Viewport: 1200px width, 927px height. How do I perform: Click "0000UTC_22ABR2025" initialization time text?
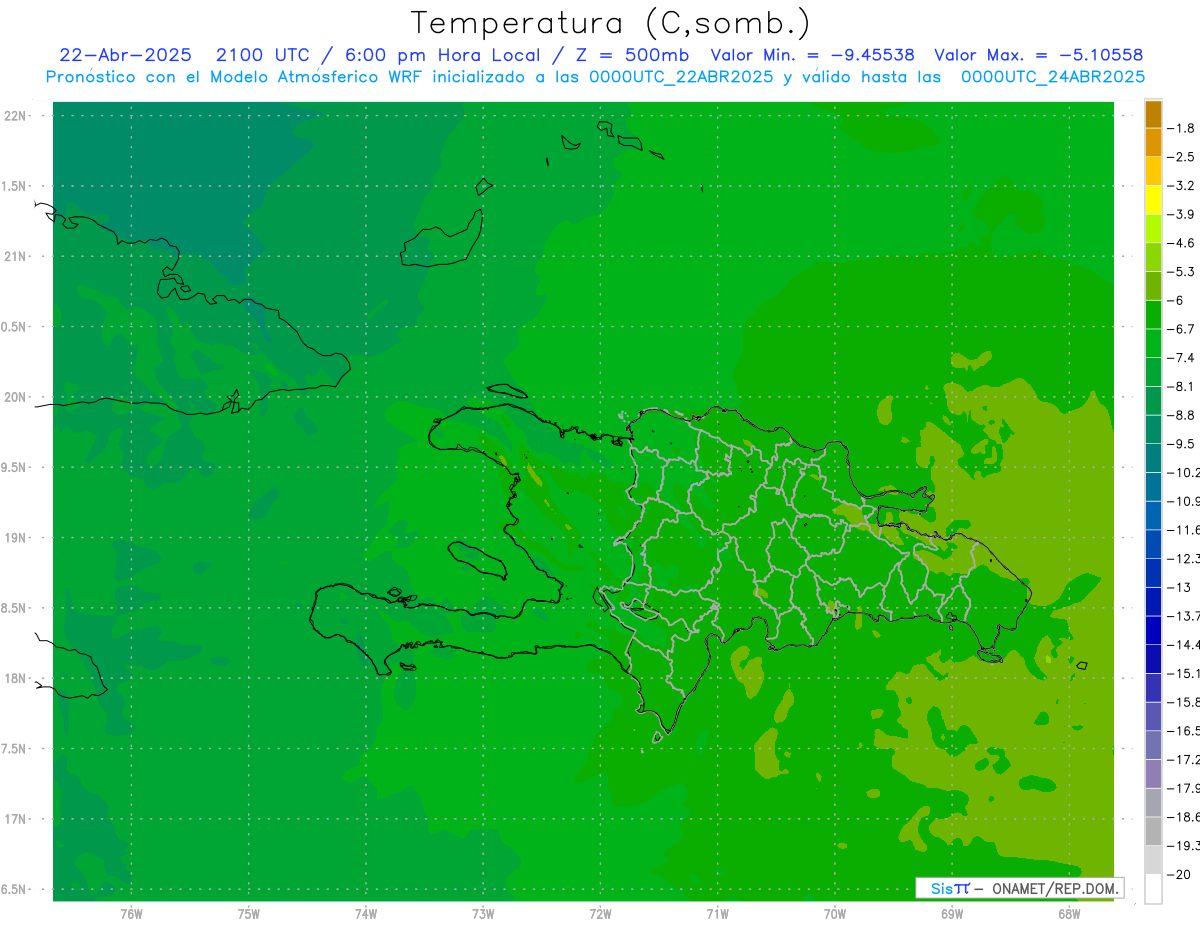[x=682, y=76]
